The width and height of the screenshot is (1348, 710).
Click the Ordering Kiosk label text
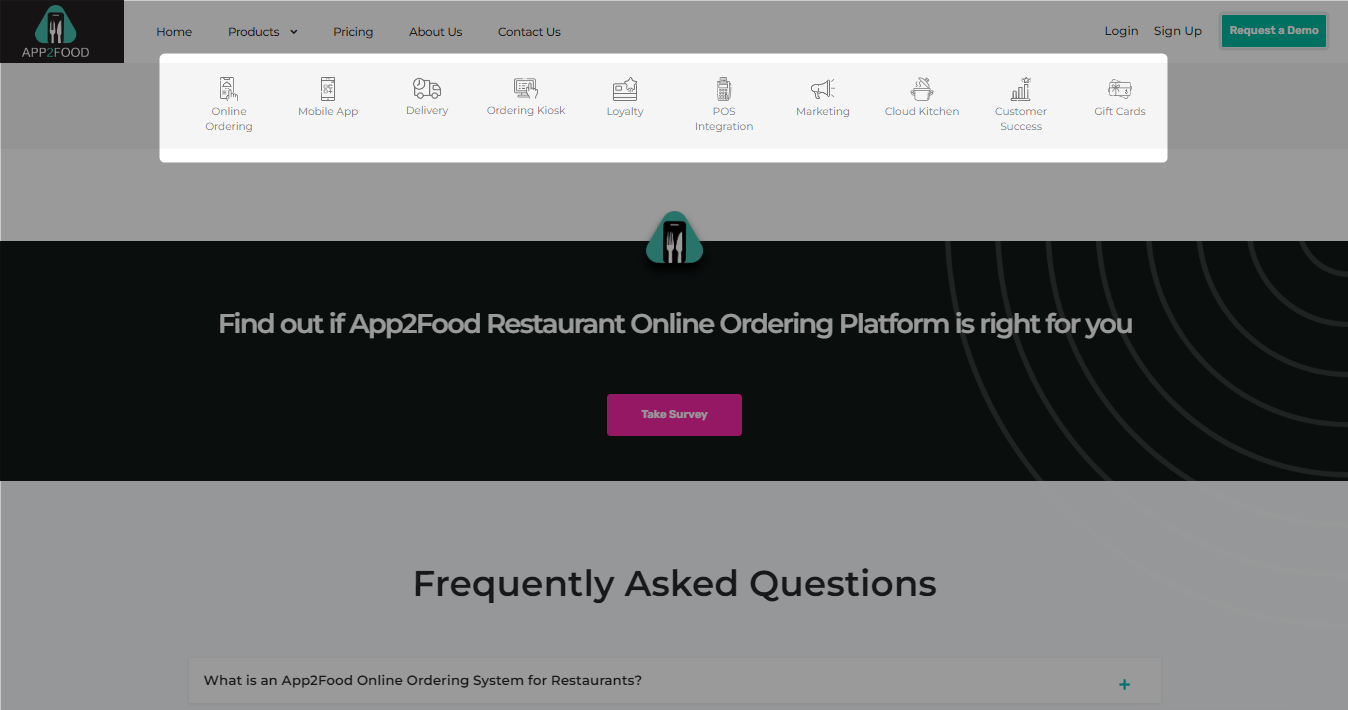coord(526,111)
